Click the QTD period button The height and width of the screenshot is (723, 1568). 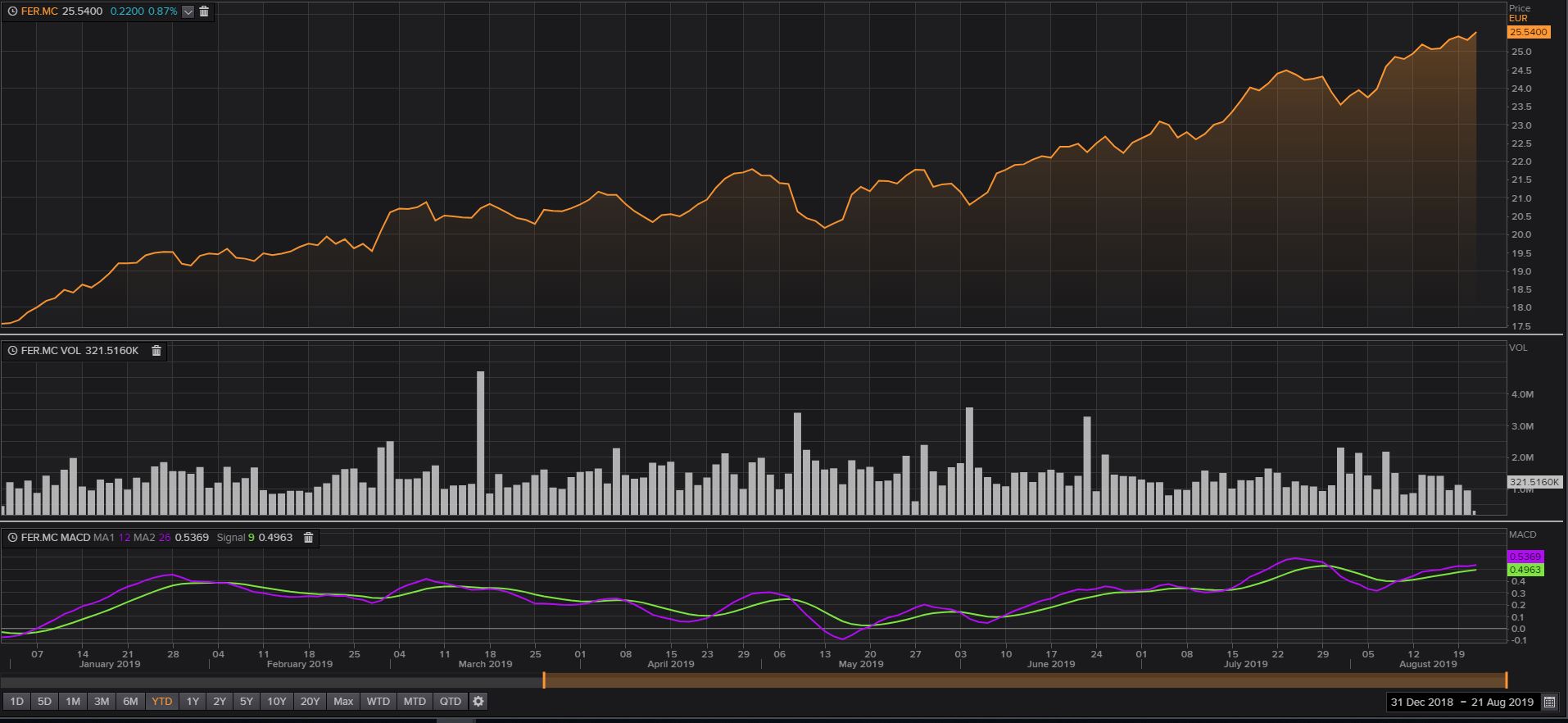pos(451,702)
